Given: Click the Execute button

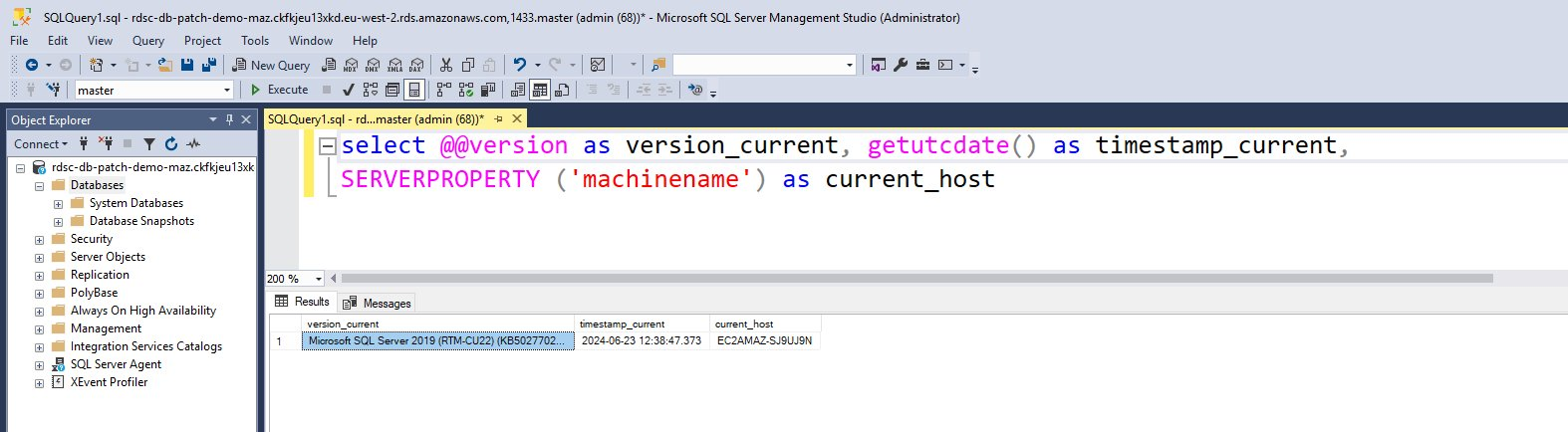Looking at the screenshot, I should click(x=279, y=90).
